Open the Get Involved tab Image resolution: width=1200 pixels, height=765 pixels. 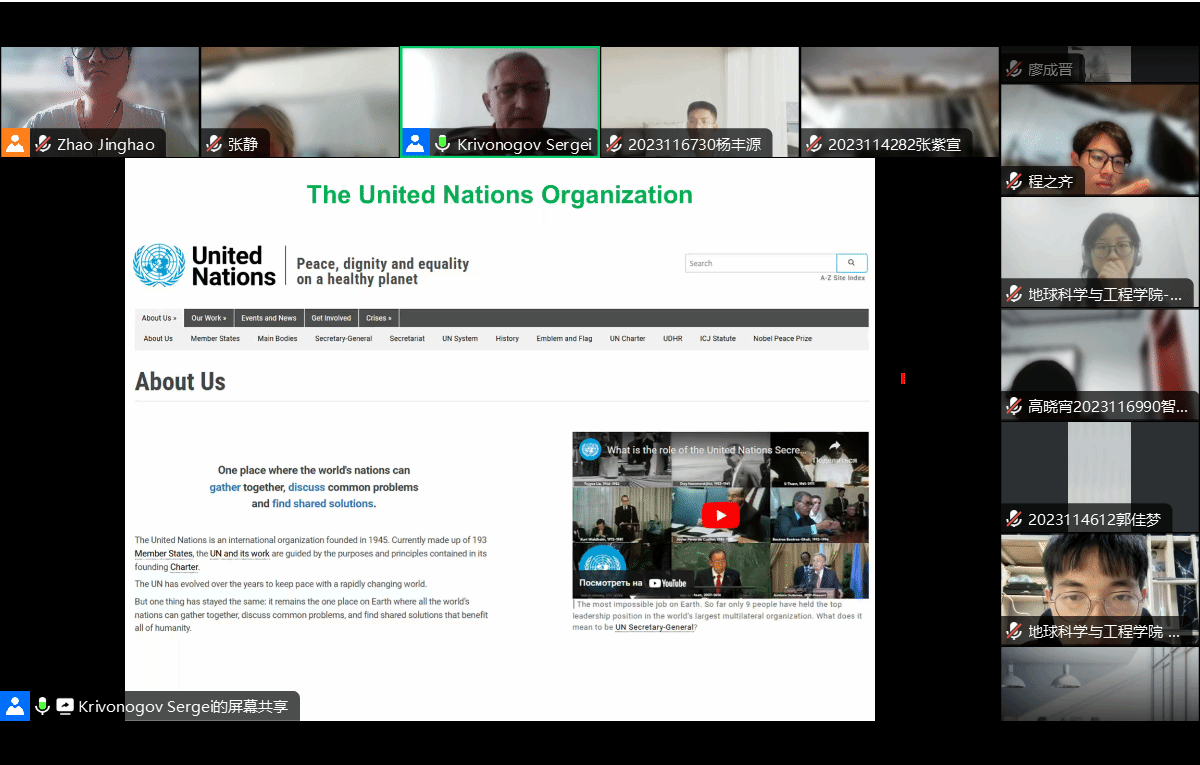point(331,318)
